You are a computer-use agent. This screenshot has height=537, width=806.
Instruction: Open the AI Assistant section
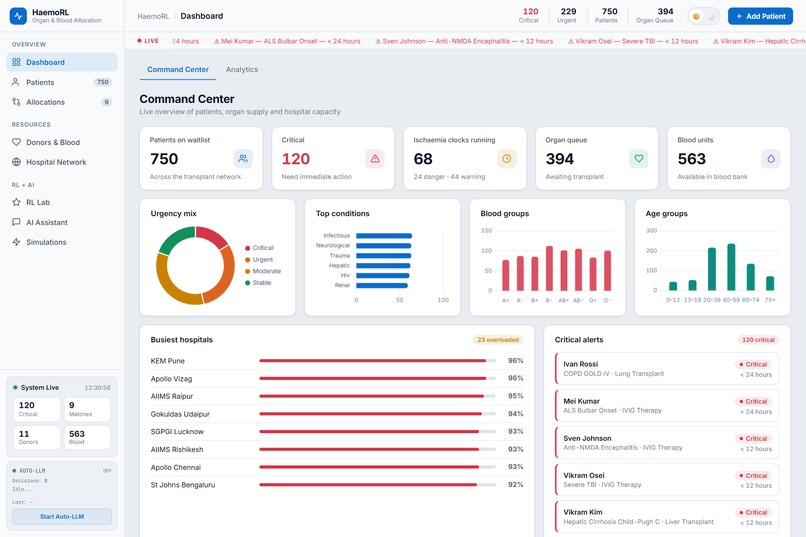pos(62,222)
